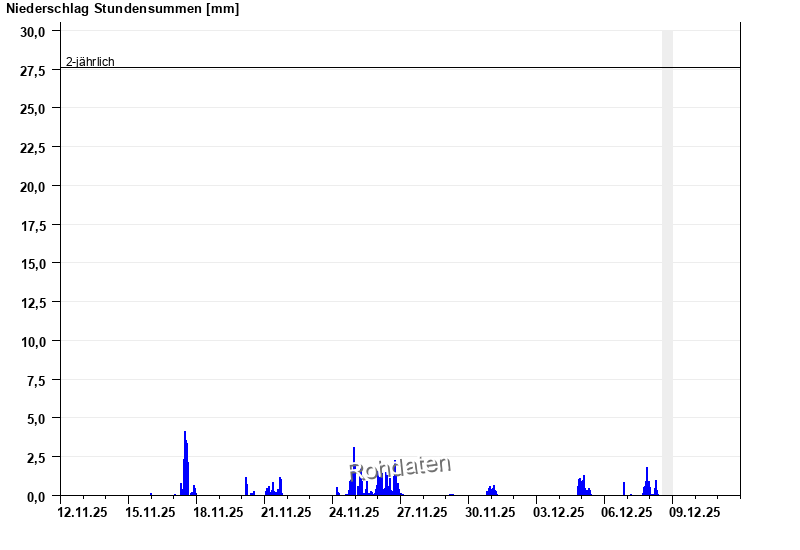Click the y-axis value 10,0
Viewport: 800px width, 550px height.
(33, 342)
